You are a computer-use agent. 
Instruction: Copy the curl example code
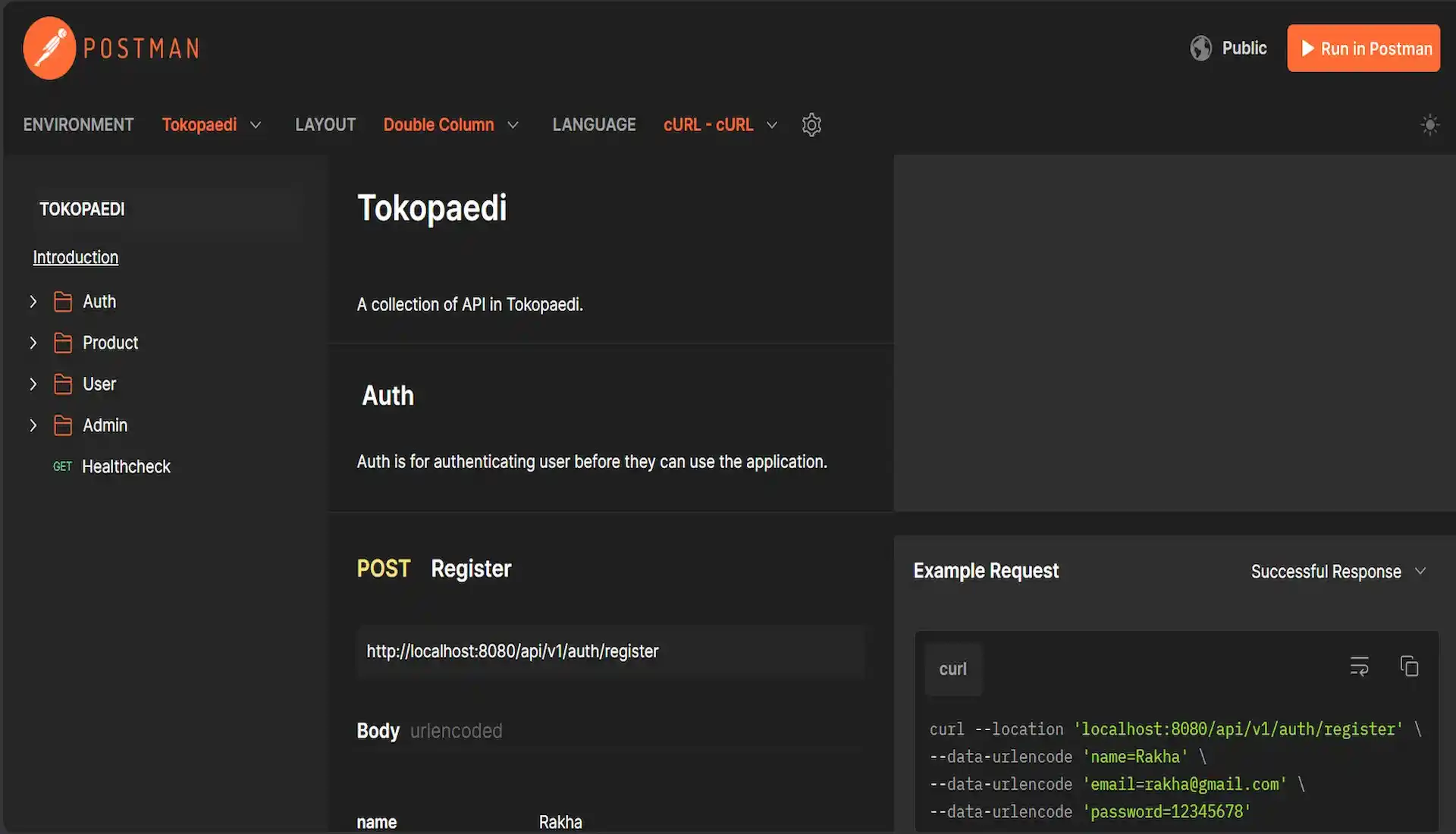click(1410, 666)
